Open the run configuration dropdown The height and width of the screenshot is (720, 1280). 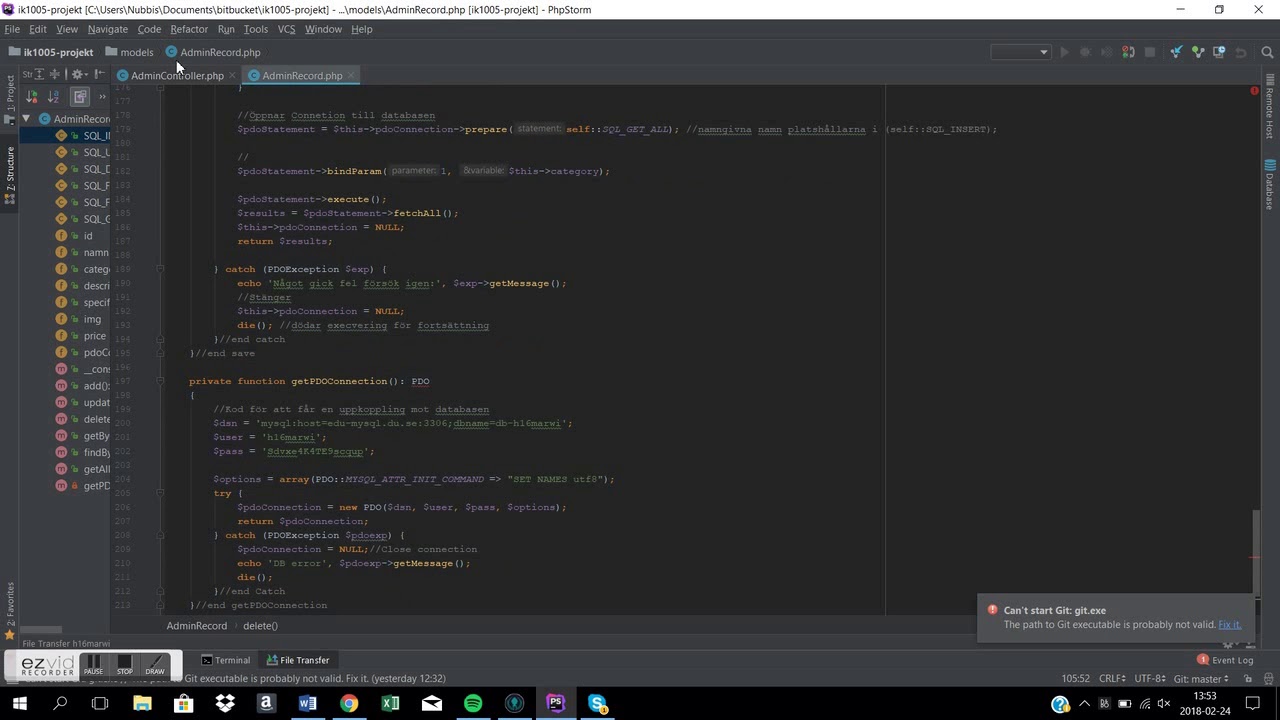click(x=1020, y=52)
